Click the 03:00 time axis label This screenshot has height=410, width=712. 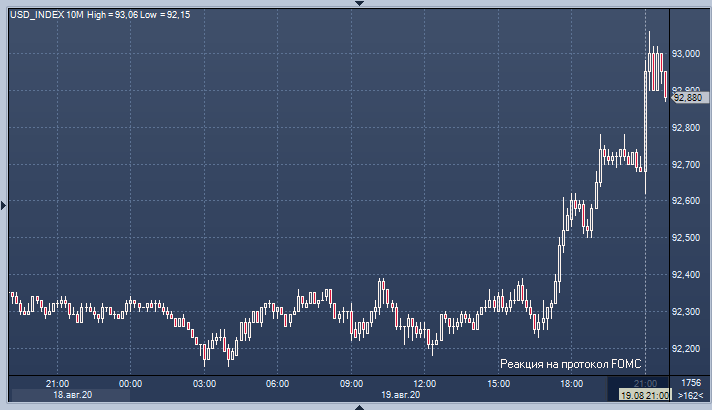coord(204,383)
